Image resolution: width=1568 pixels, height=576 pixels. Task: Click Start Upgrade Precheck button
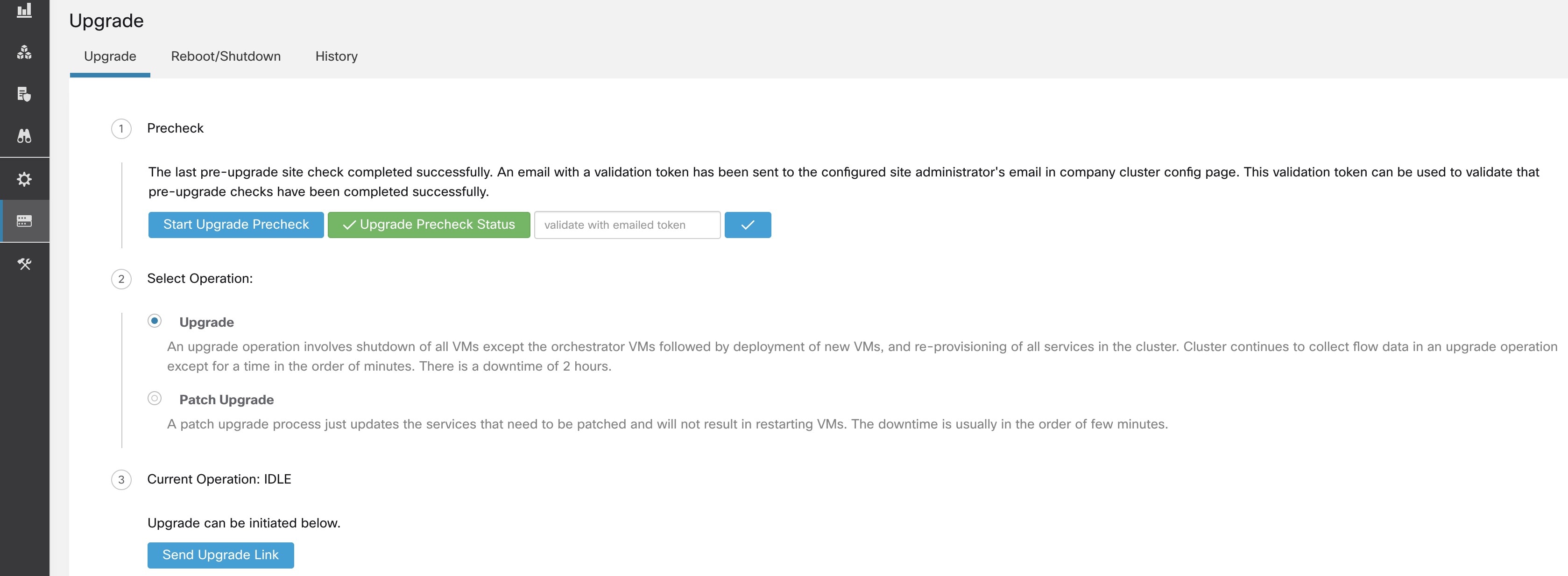235,224
